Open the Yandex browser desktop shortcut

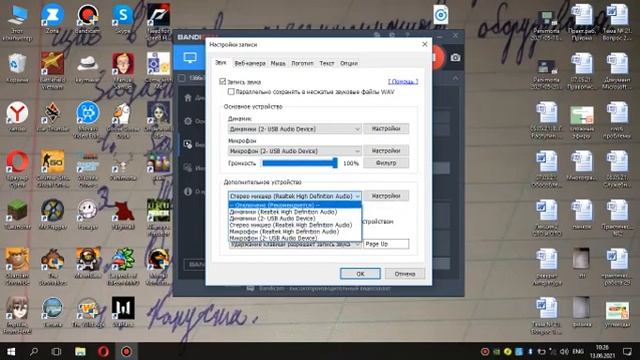coord(17,118)
